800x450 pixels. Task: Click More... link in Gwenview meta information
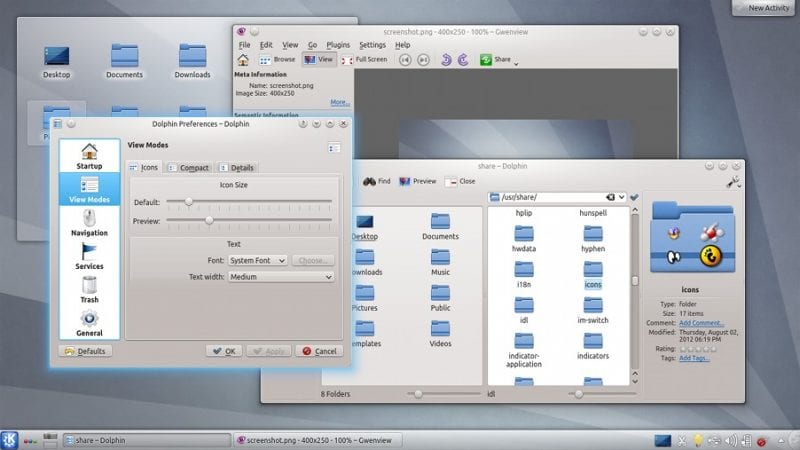tap(340, 103)
